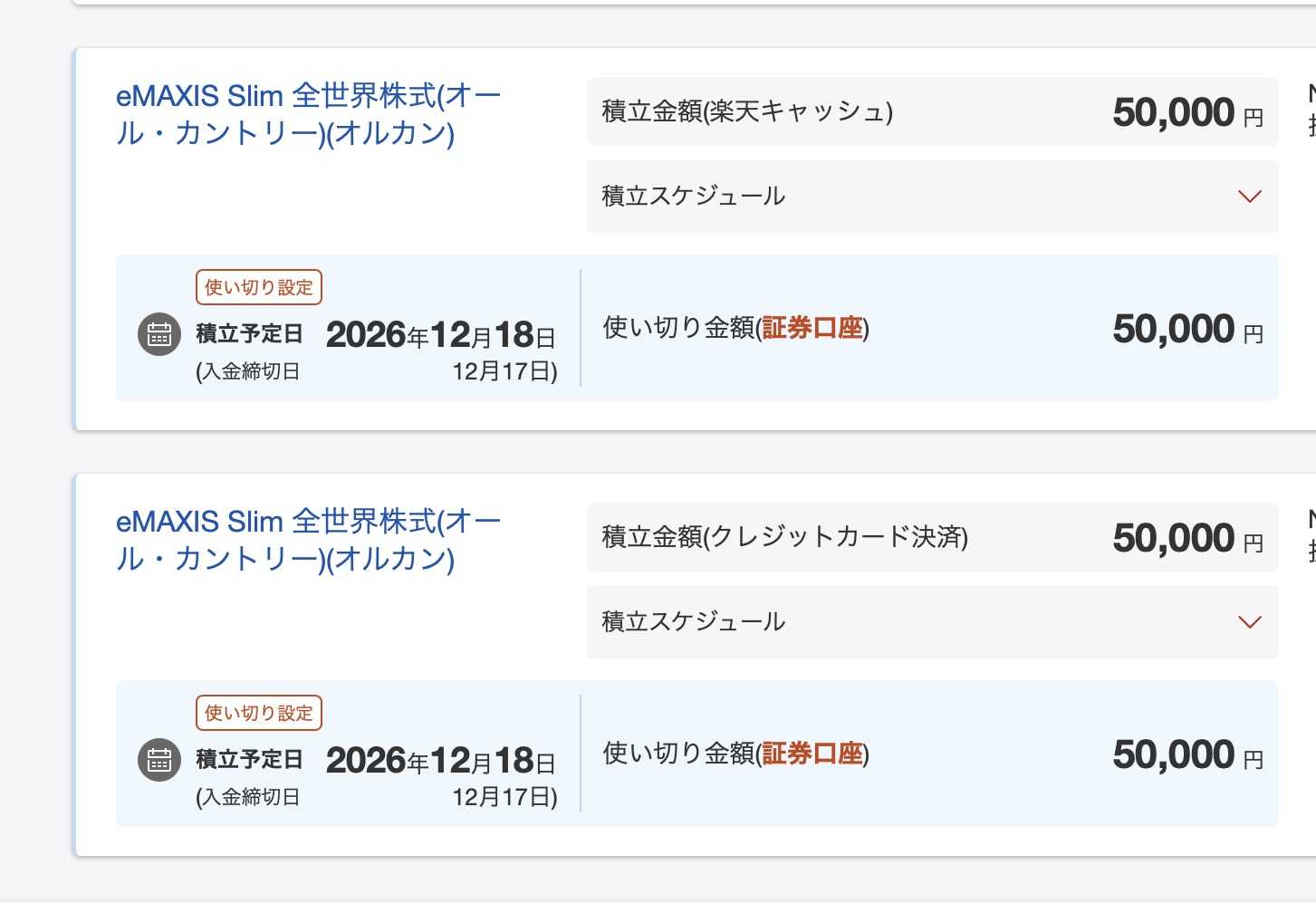Click the 使い切り設定 badge in the 楽天キャッシュ card
The image size is (1316, 903).
coord(259,287)
